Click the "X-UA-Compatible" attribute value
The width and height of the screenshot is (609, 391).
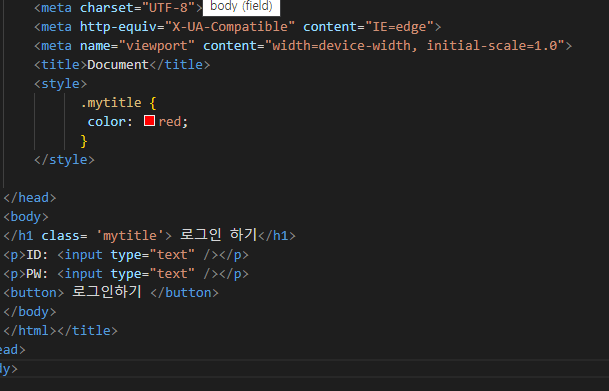tap(230, 26)
